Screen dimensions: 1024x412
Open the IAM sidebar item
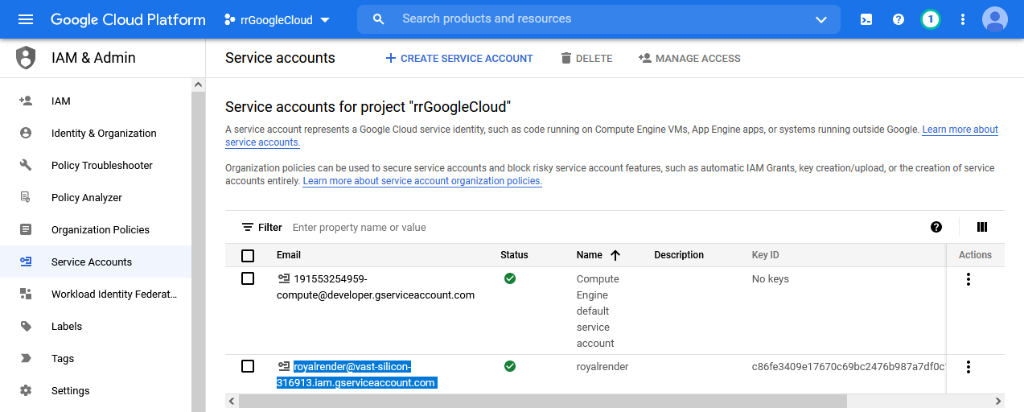95,101
